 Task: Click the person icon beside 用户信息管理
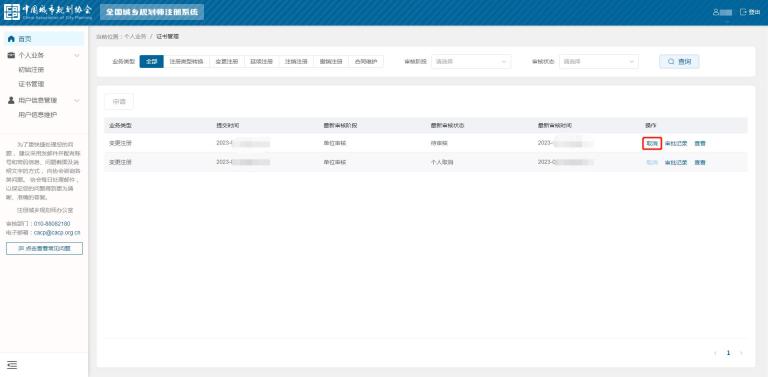[x=11, y=100]
